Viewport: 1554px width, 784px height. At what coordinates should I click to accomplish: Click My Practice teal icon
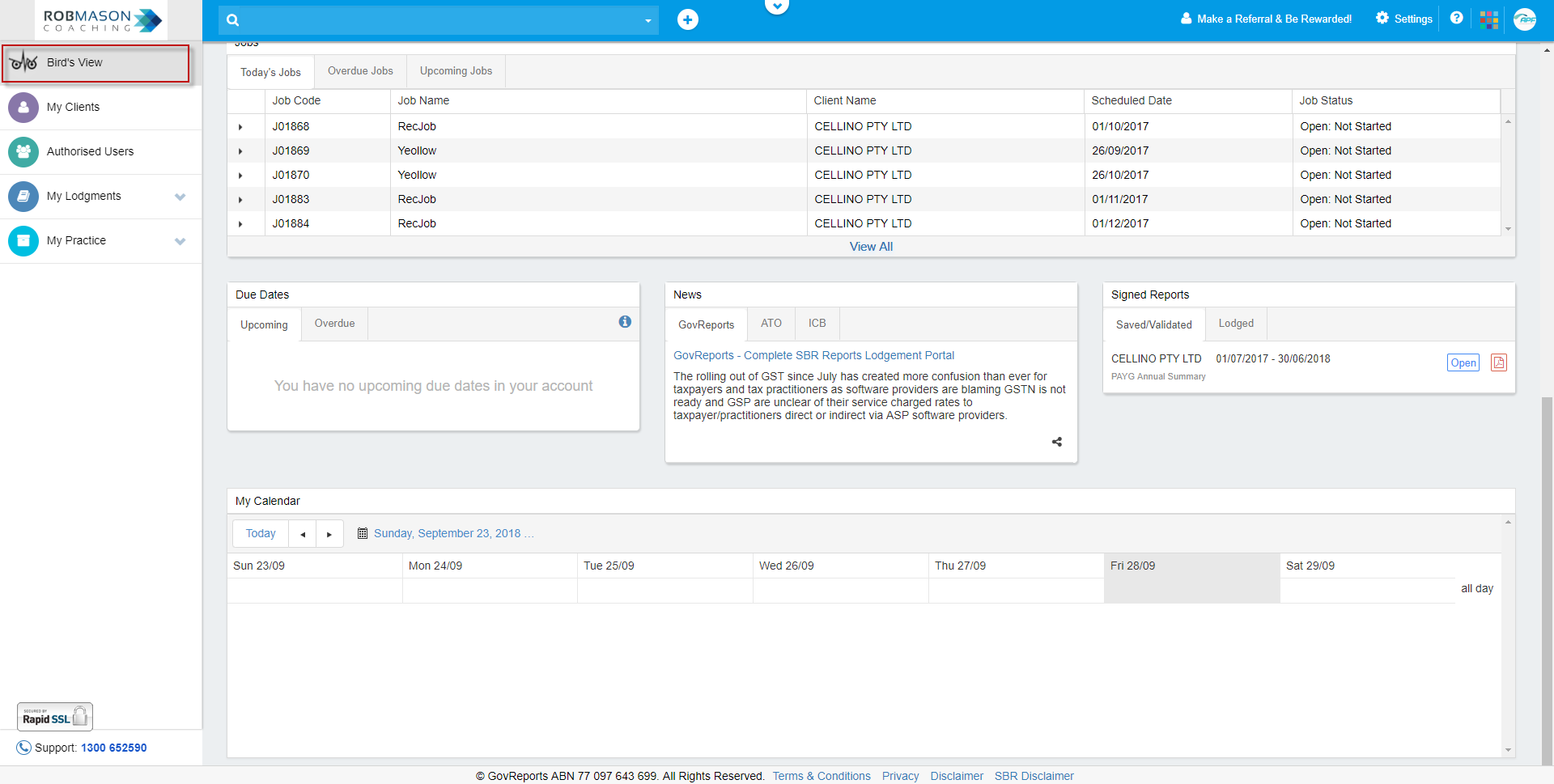pyautogui.click(x=23, y=240)
